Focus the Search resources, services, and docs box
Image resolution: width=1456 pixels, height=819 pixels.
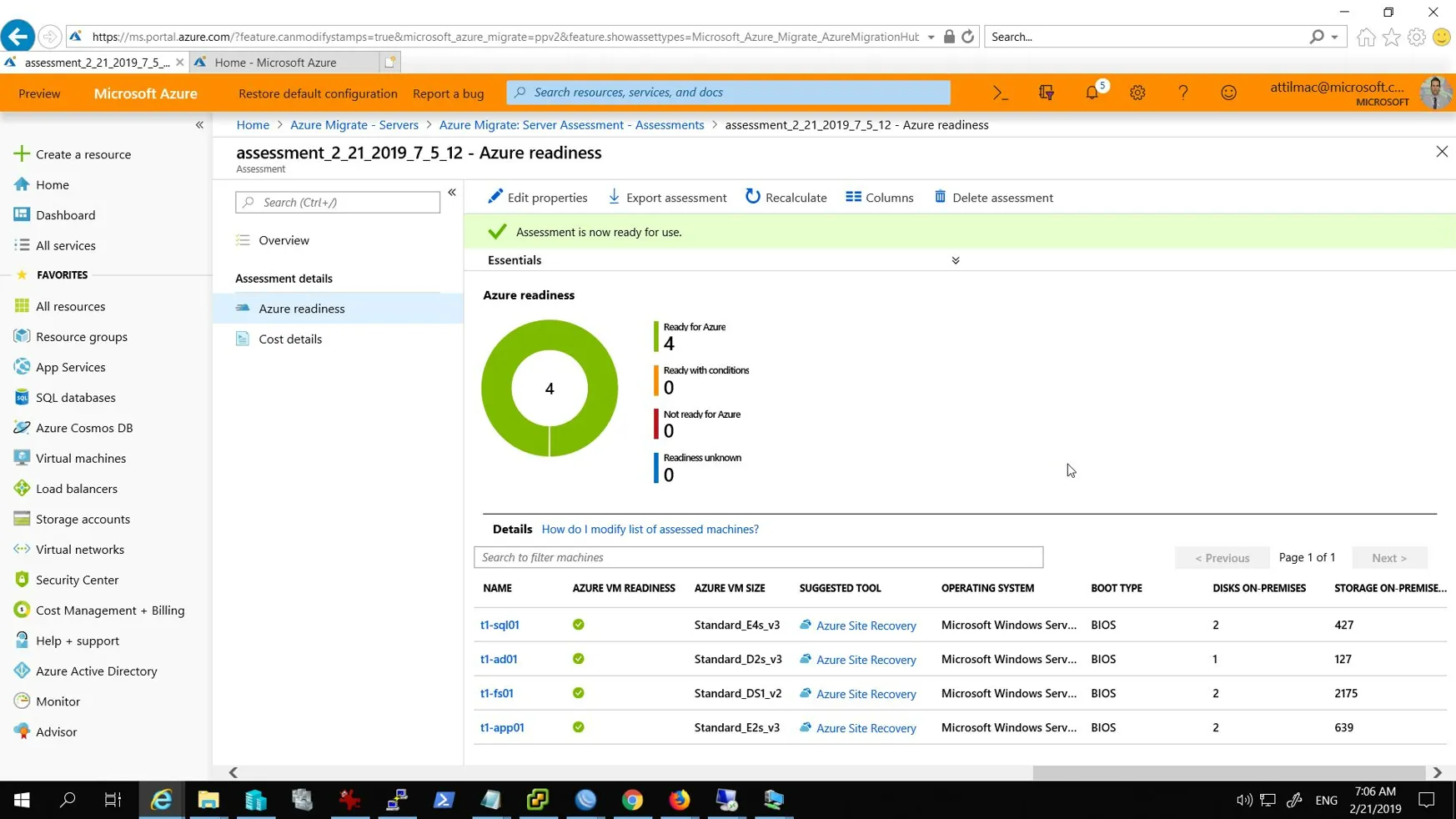(728, 93)
